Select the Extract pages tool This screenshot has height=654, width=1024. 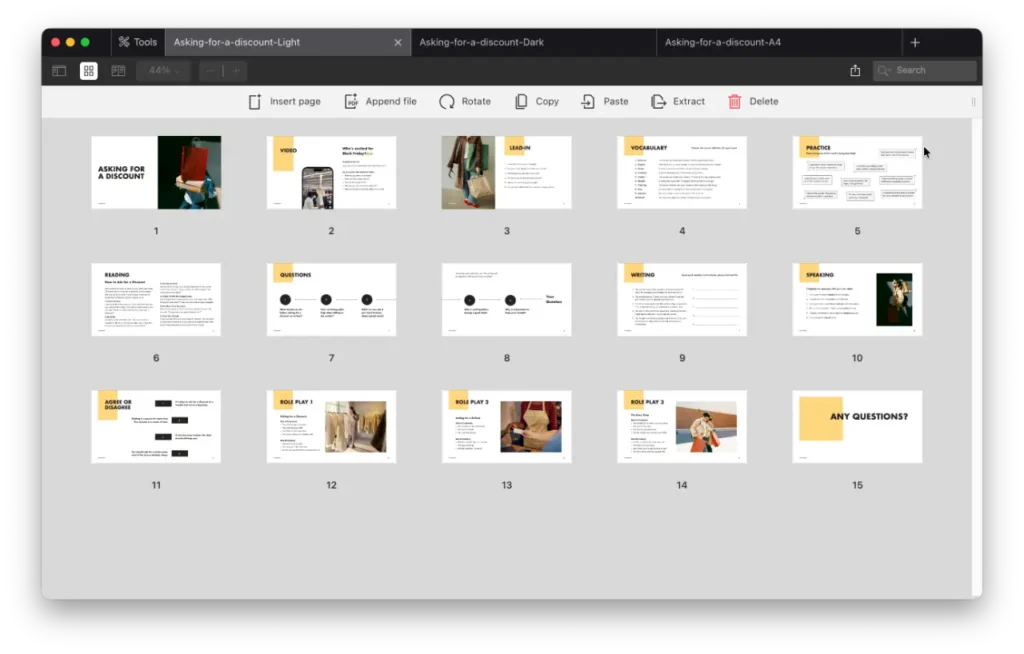click(660, 101)
